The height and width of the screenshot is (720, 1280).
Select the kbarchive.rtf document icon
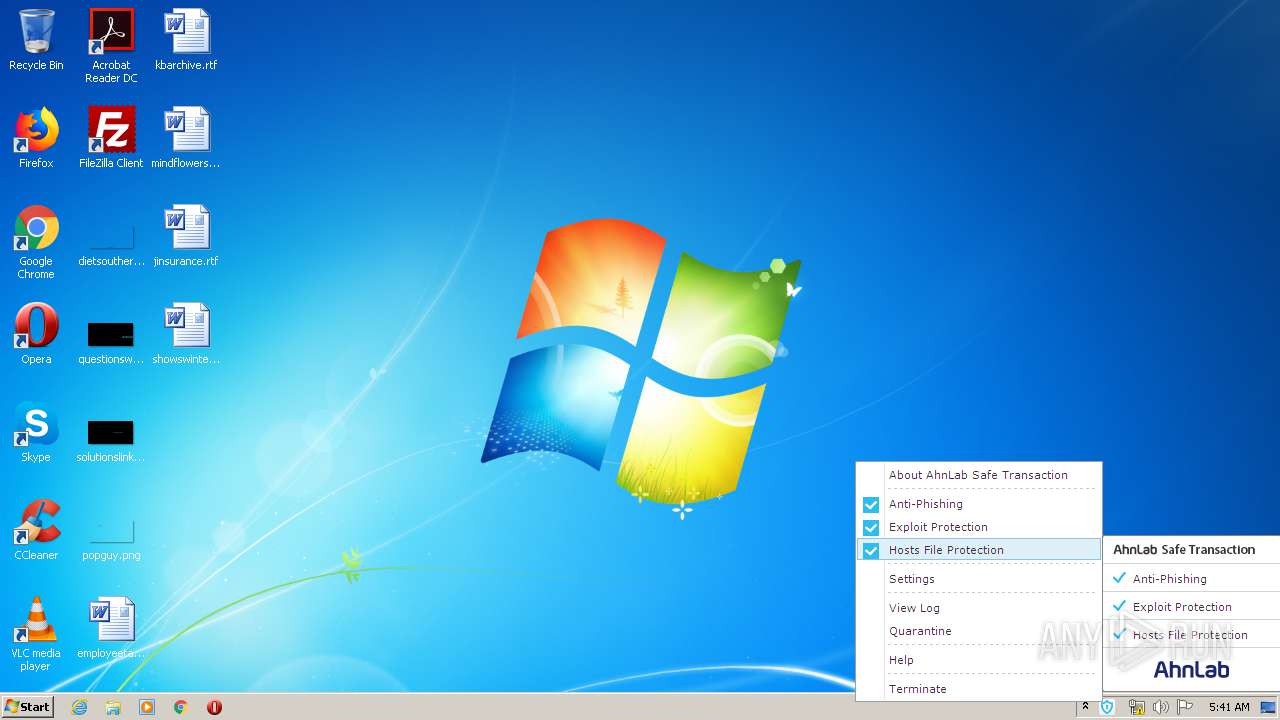[x=186, y=40]
